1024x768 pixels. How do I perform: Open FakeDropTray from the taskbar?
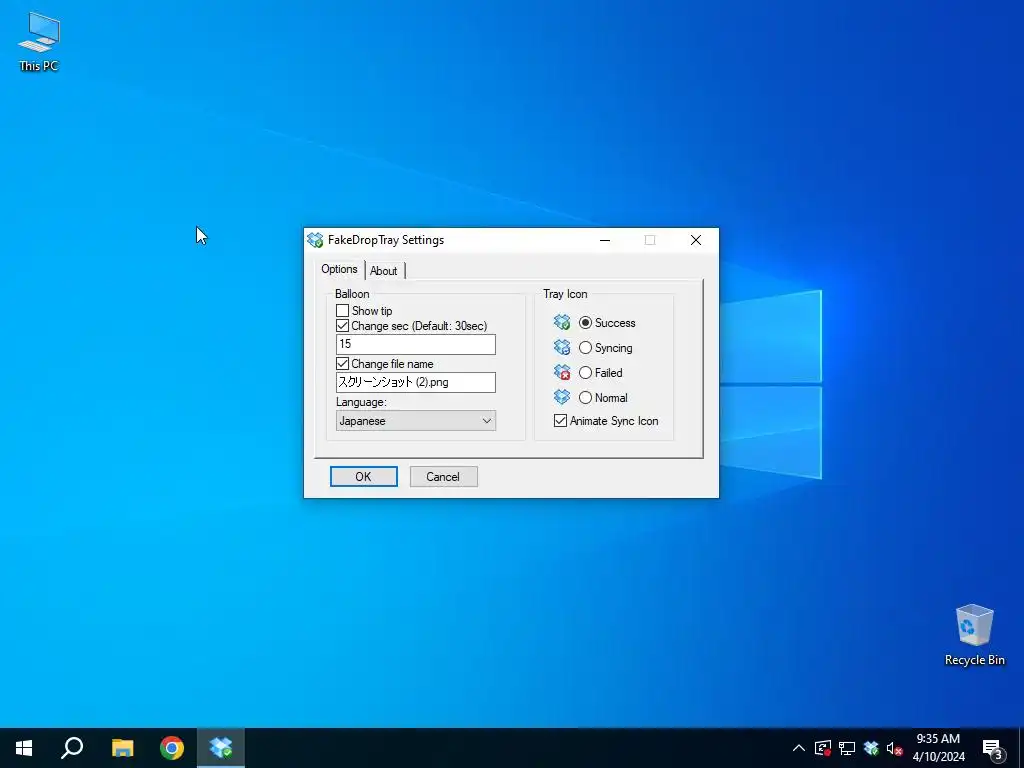(221, 748)
